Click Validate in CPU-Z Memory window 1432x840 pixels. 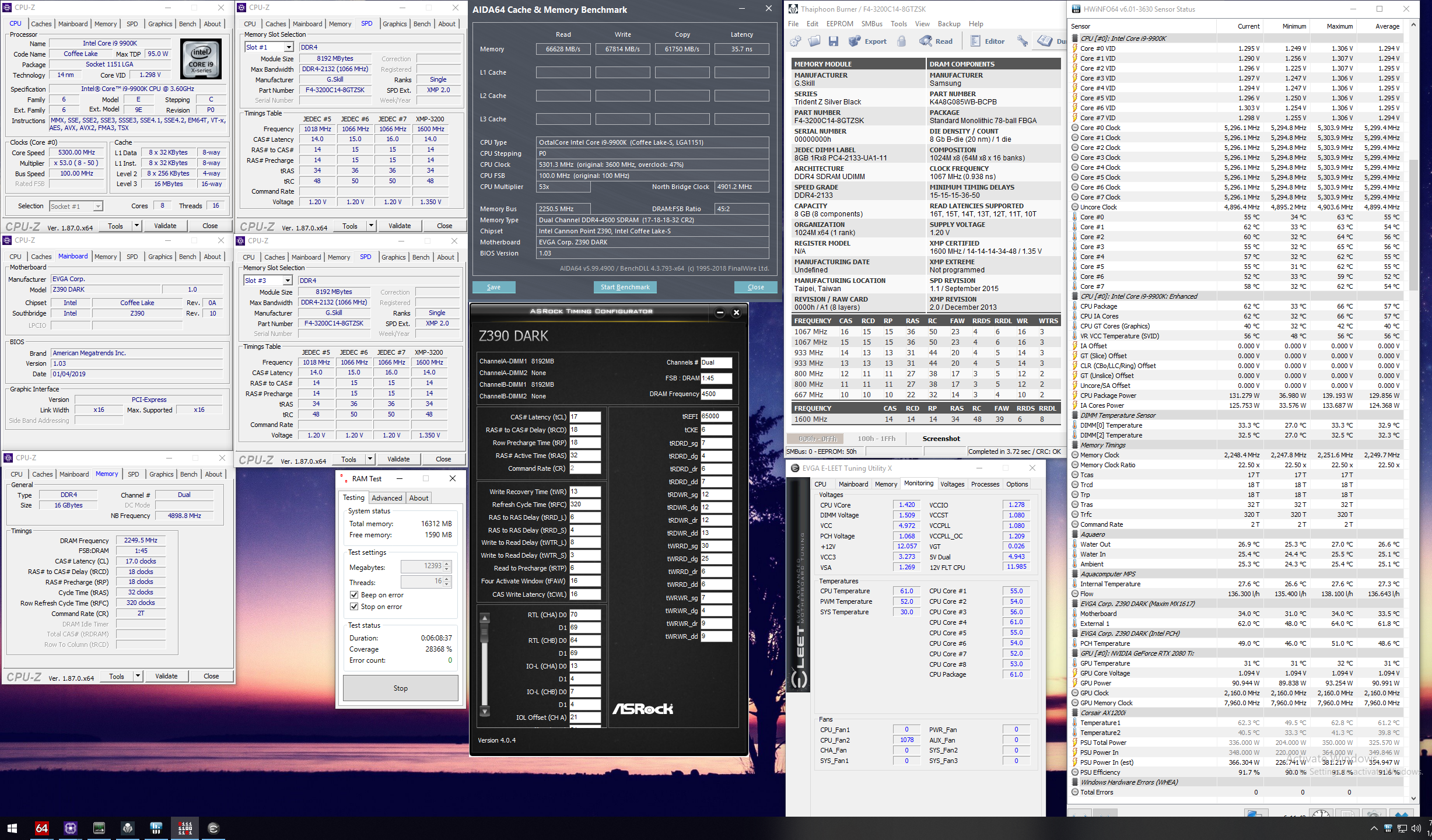[x=166, y=676]
